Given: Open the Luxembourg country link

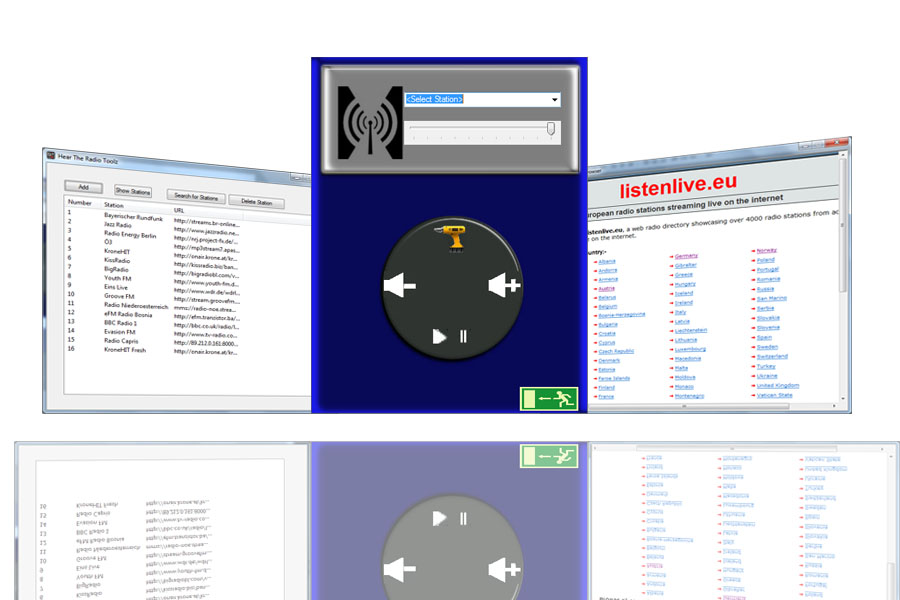Looking at the screenshot, I should tap(690, 349).
